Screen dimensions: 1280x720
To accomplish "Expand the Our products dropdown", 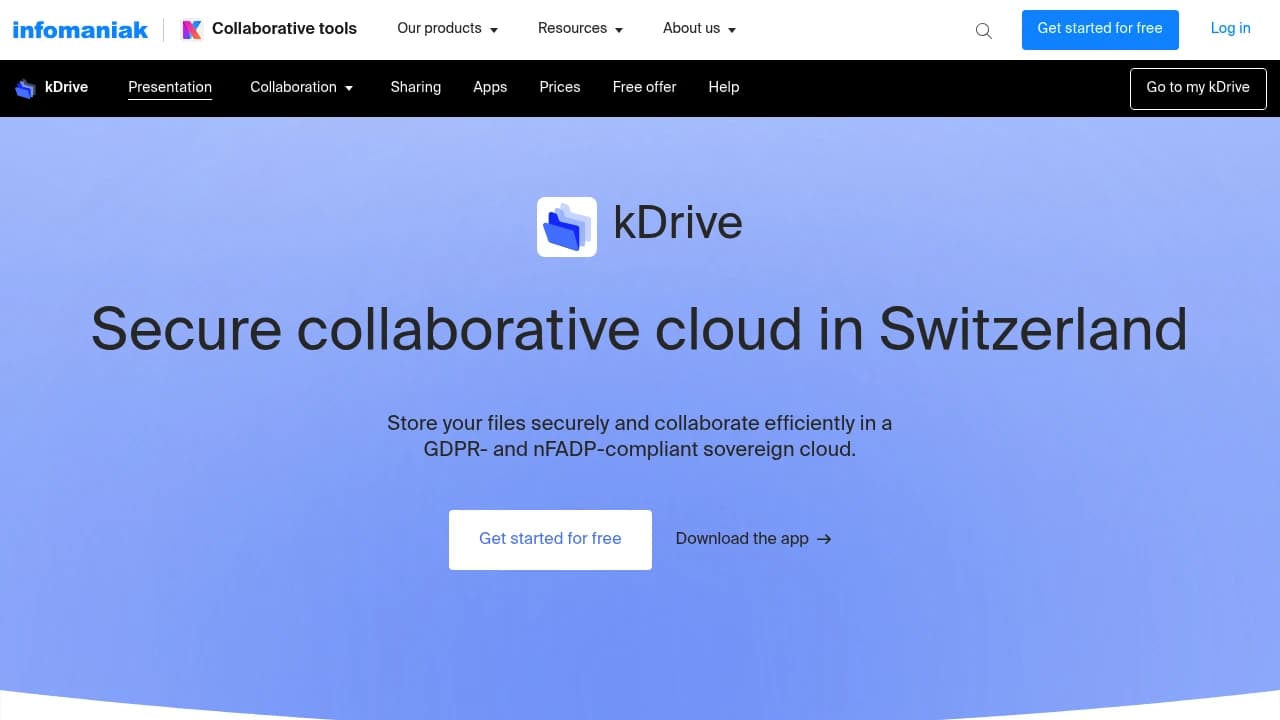I will pos(448,29).
